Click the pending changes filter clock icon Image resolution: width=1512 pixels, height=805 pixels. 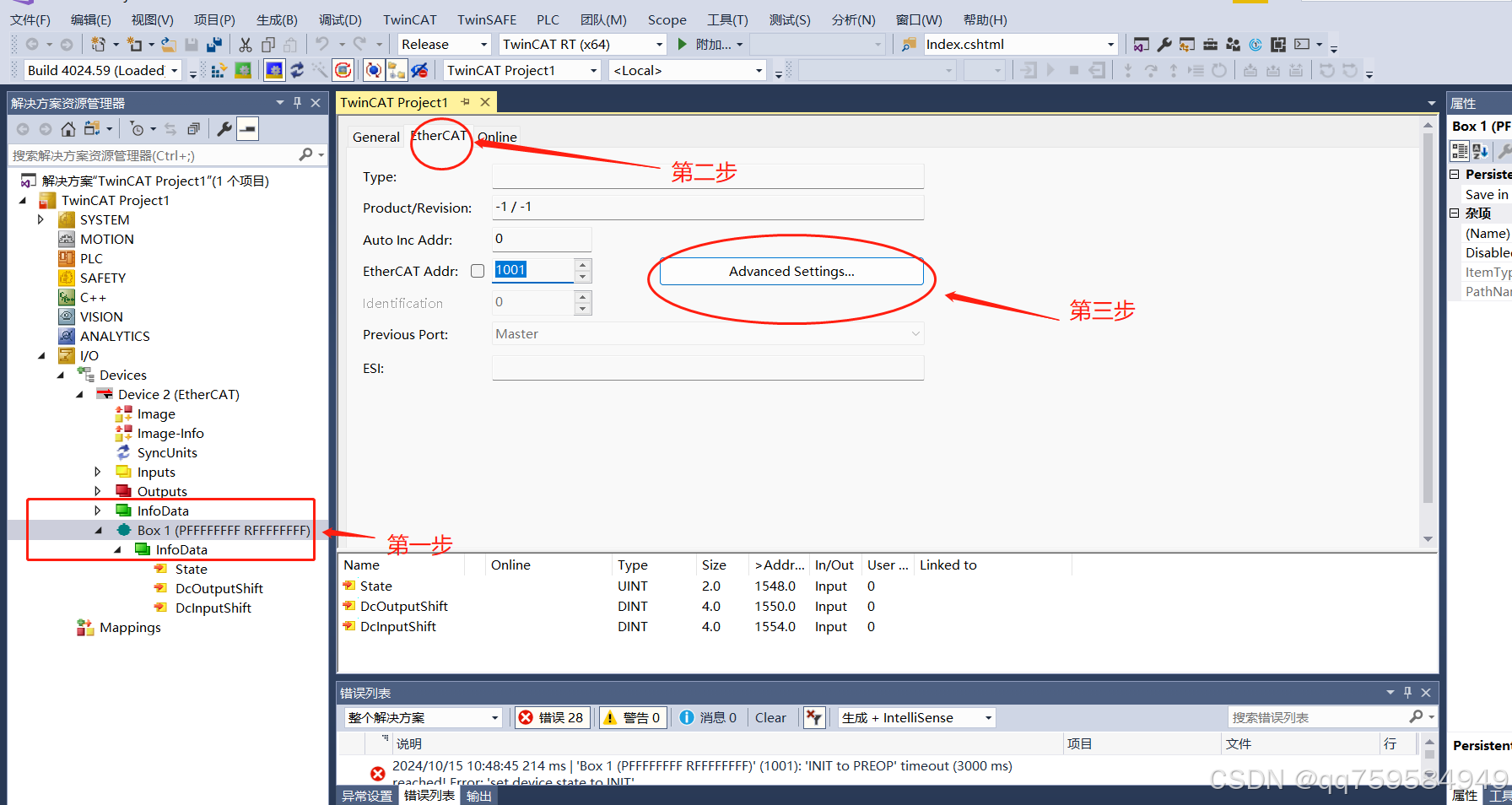point(138,129)
